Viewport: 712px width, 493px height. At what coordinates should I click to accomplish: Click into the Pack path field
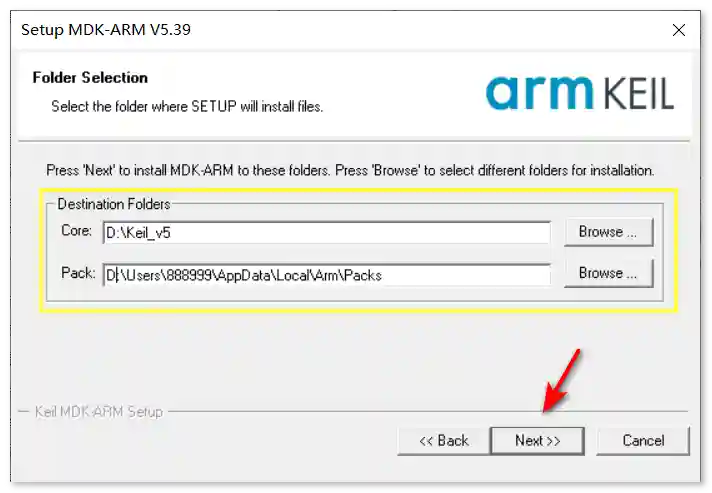coord(326,274)
